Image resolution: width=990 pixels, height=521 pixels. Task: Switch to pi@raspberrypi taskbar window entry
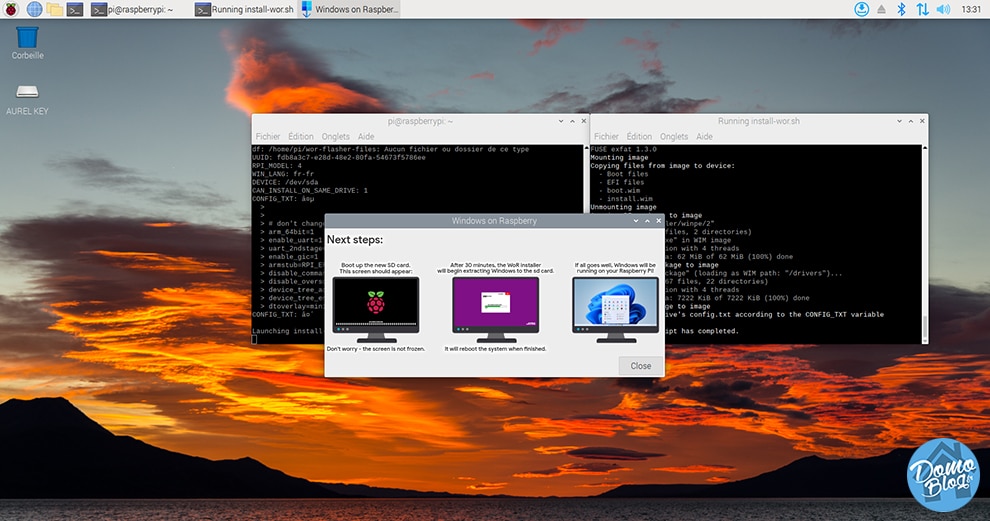click(132, 9)
